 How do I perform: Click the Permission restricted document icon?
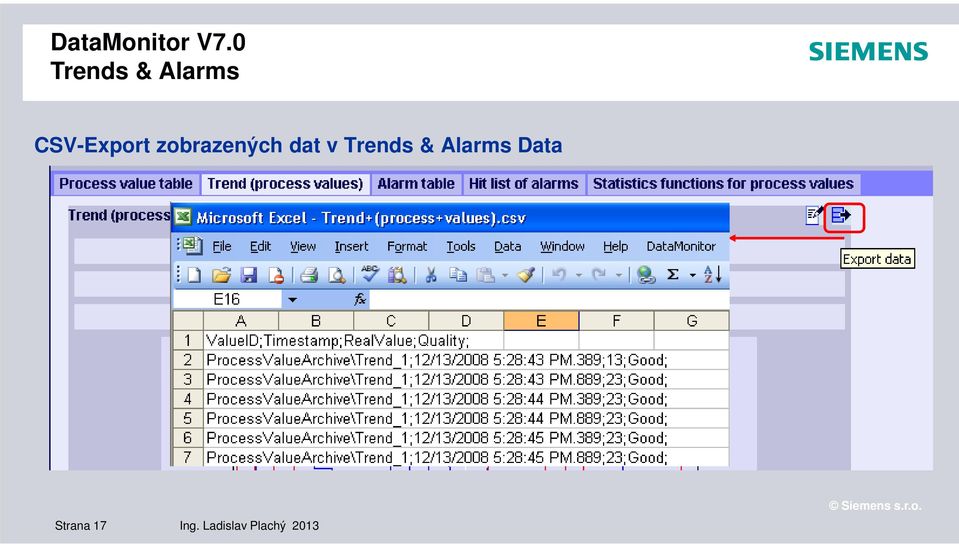[x=275, y=275]
